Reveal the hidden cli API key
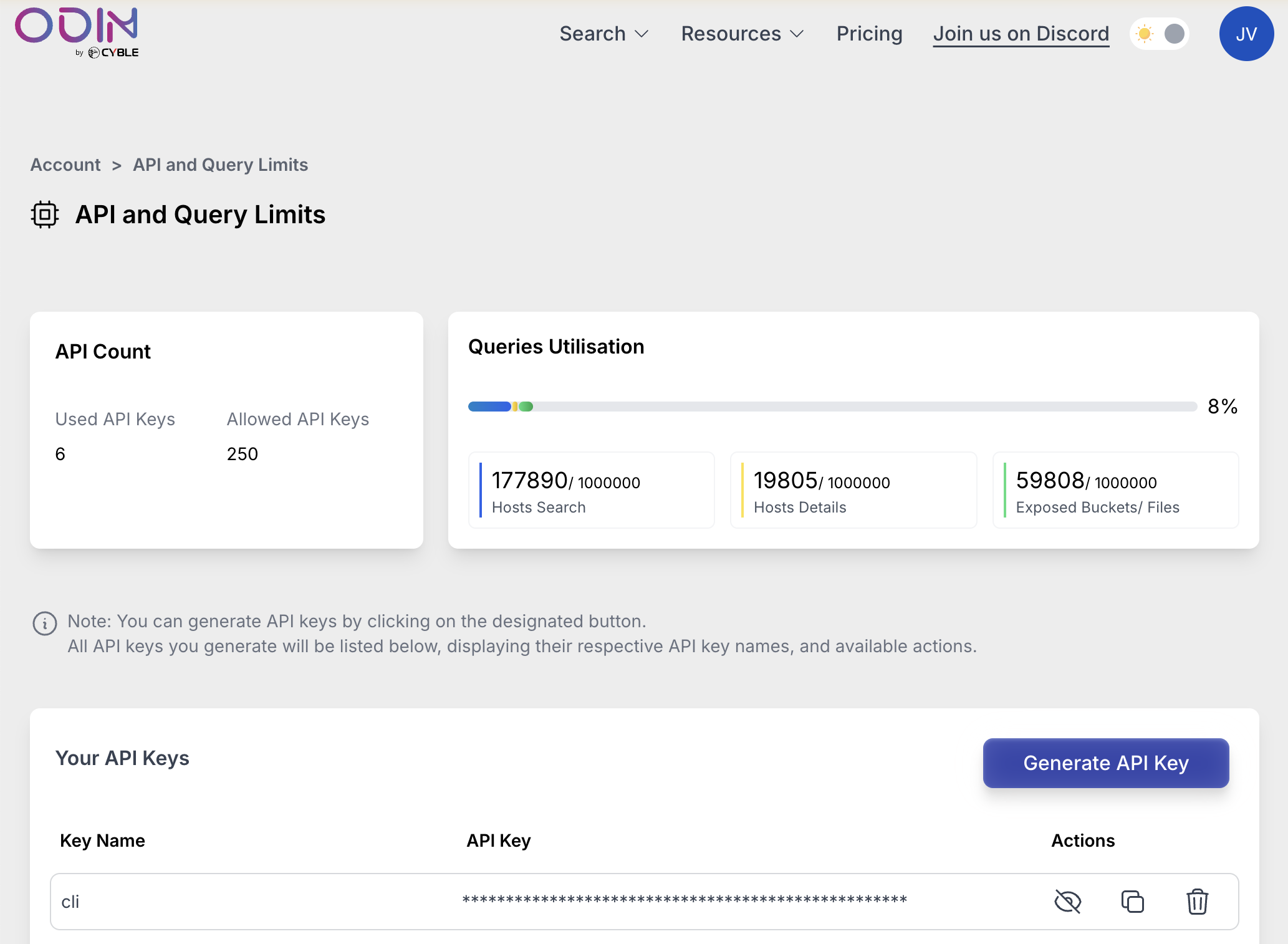The height and width of the screenshot is (944, 1288). click(1067, 902)
